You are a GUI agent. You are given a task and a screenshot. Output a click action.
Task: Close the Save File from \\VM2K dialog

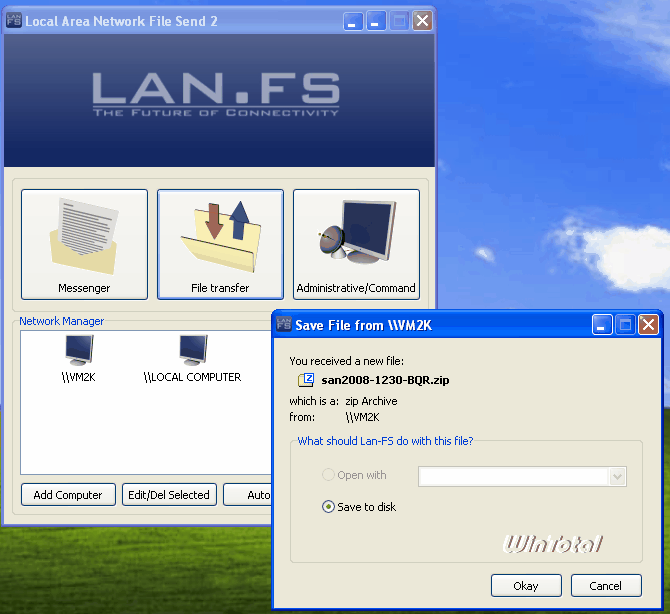tap(648, 325)
